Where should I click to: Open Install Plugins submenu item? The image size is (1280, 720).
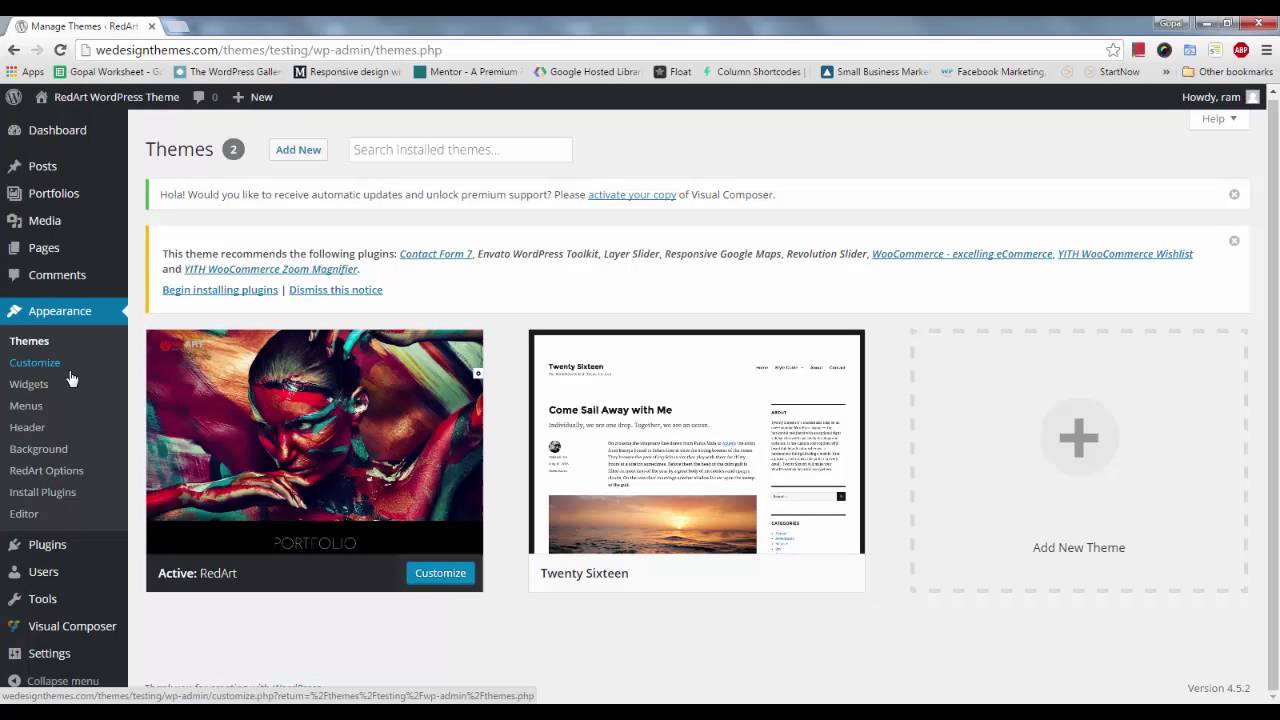tap(43, 492)
